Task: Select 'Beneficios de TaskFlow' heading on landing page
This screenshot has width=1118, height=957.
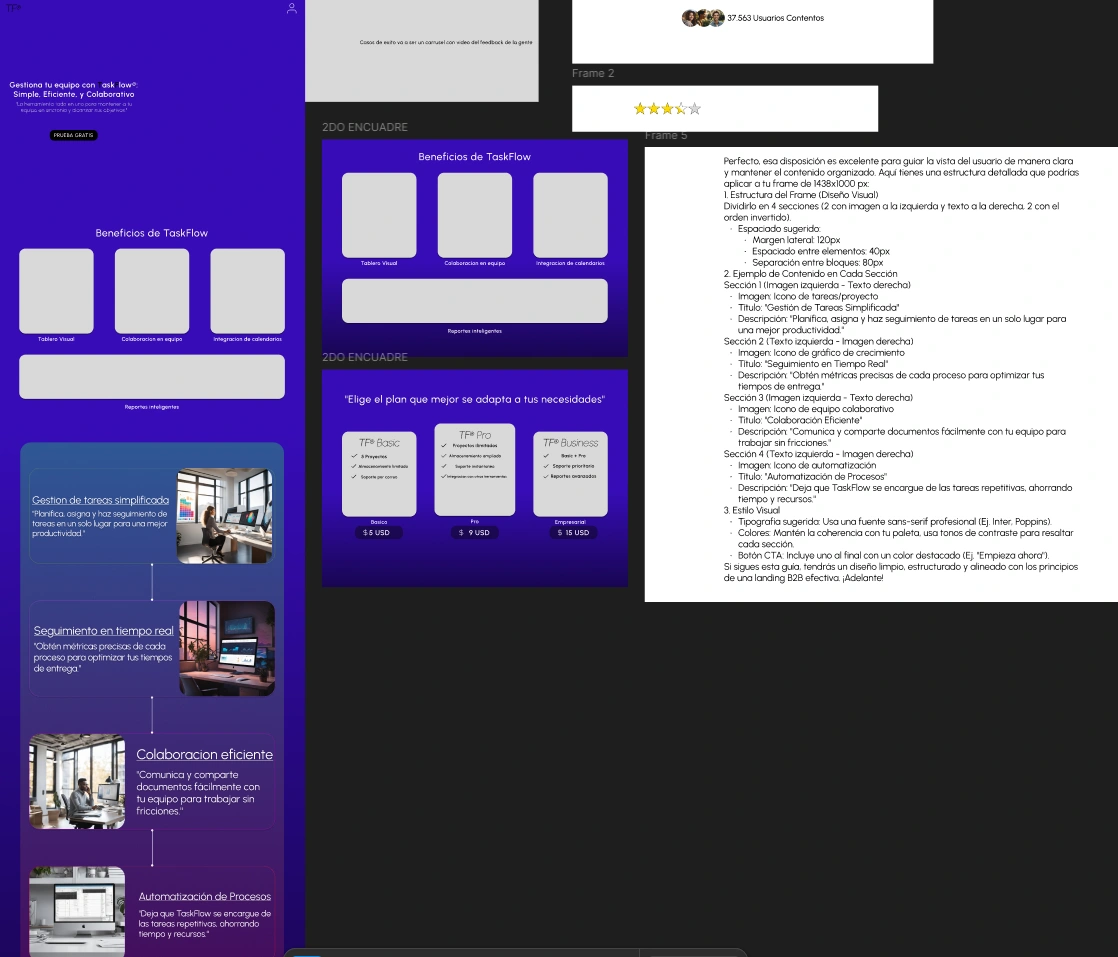Action: 152,233
